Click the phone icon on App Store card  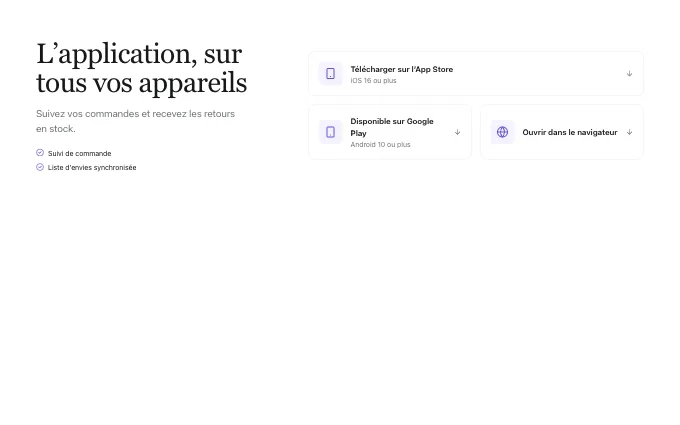(x=330, y=74)
